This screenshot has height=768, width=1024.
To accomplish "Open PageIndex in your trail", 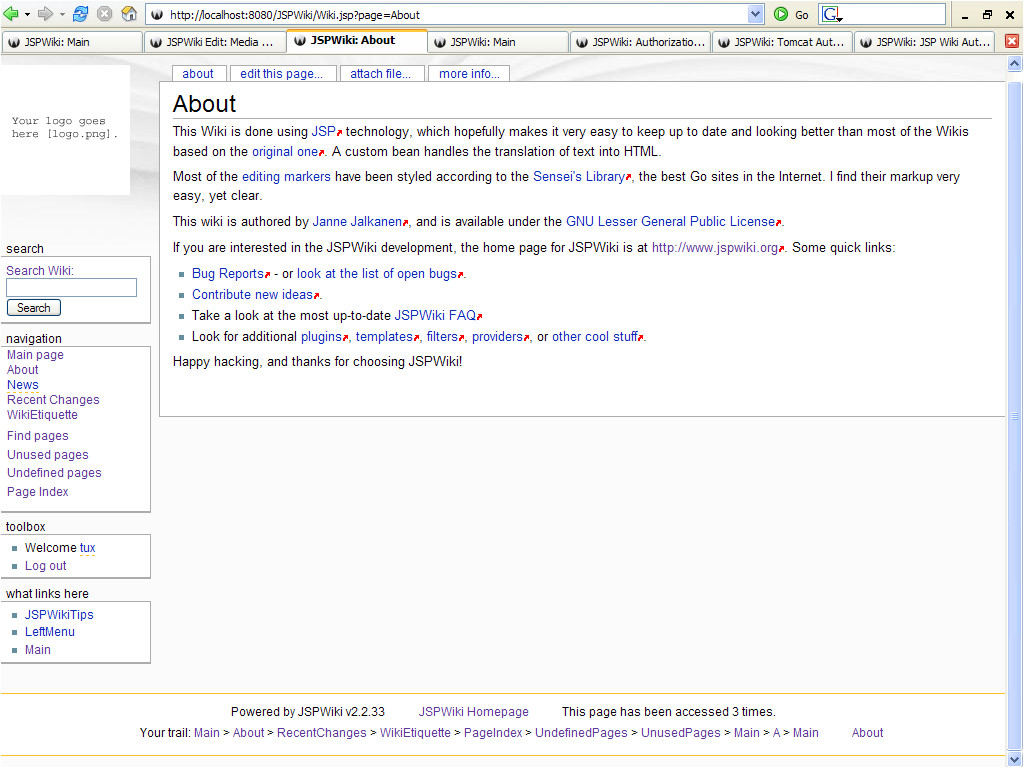I will point(493,733).
